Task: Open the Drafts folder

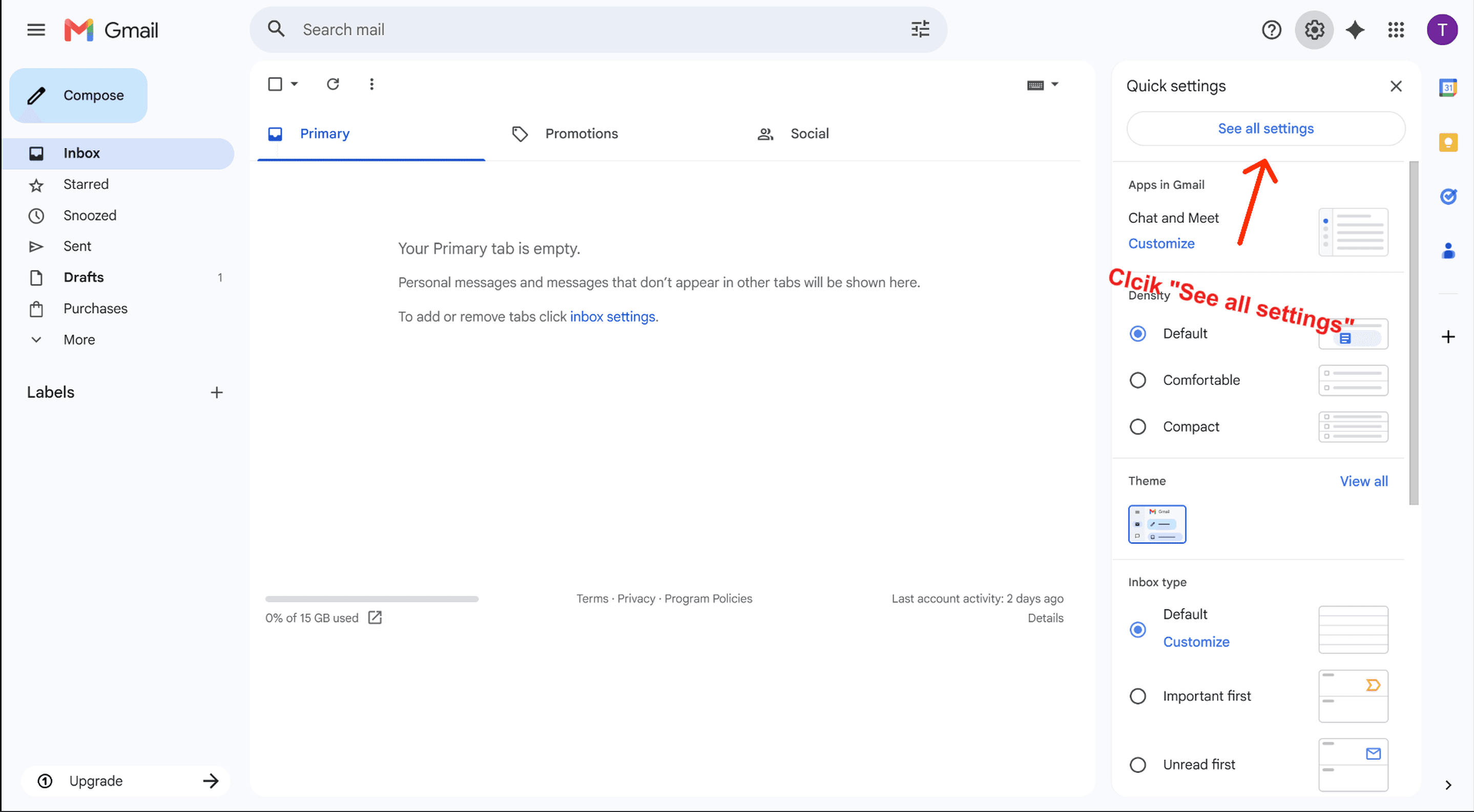Action: coord(119,278)
